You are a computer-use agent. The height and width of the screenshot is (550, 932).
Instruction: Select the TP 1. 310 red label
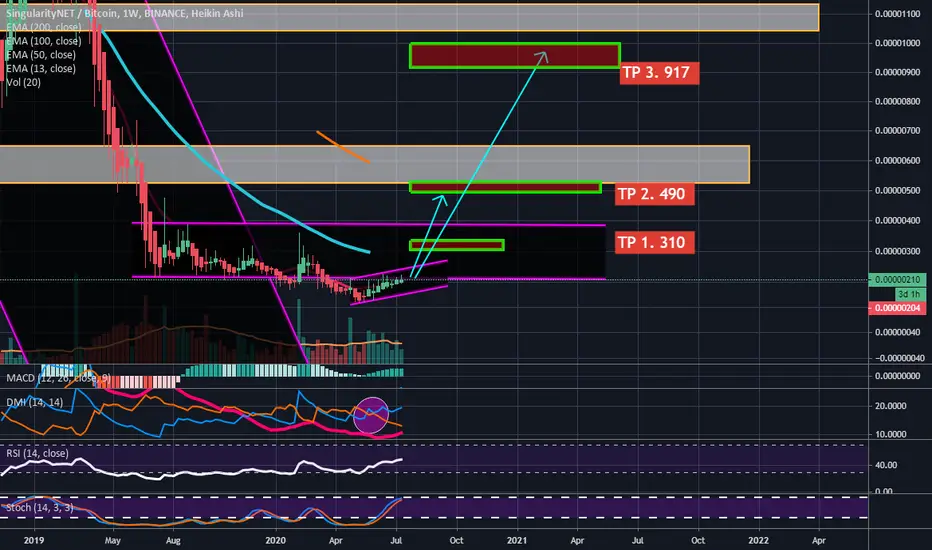pyautogui.click(x=654, y=243)
